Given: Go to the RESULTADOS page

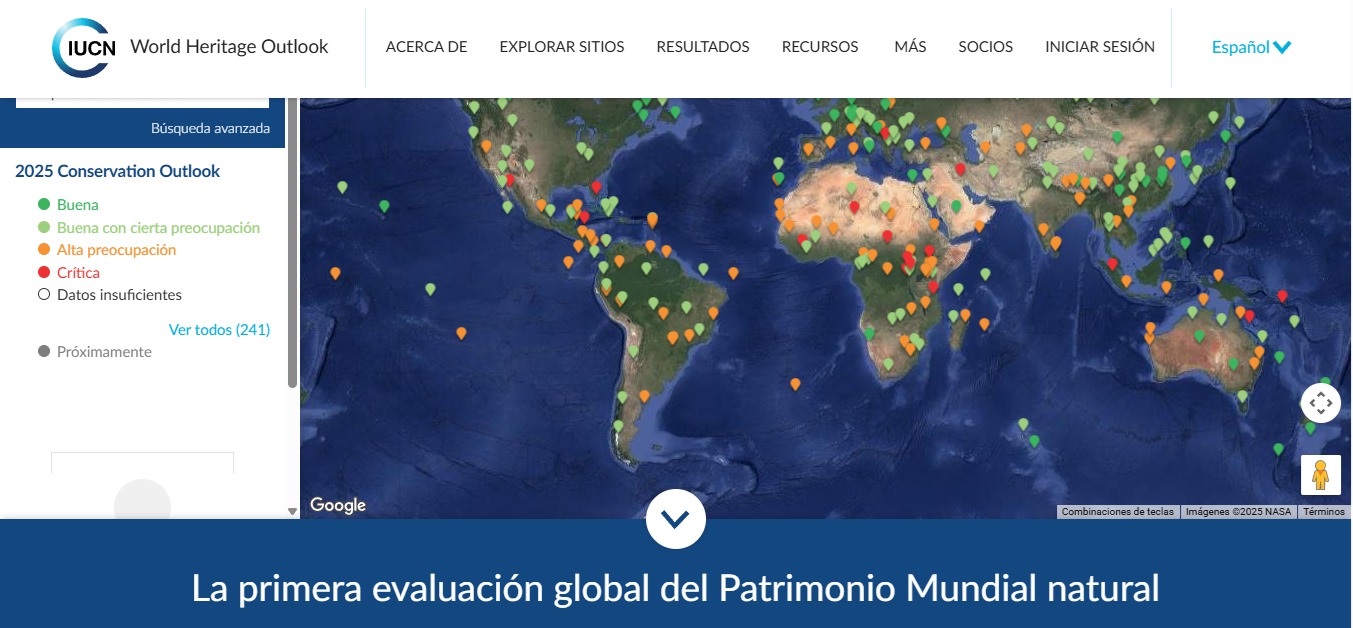Looking at the screenshot, I should click(x=702, y=47).
